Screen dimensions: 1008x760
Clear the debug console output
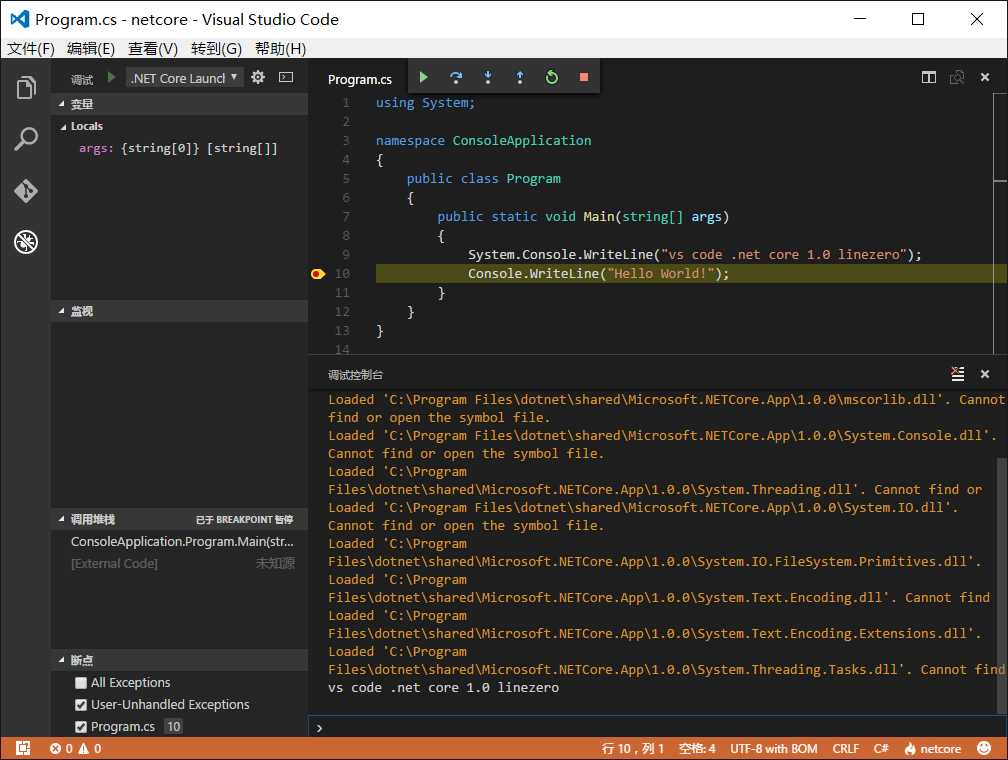[957, 374]
